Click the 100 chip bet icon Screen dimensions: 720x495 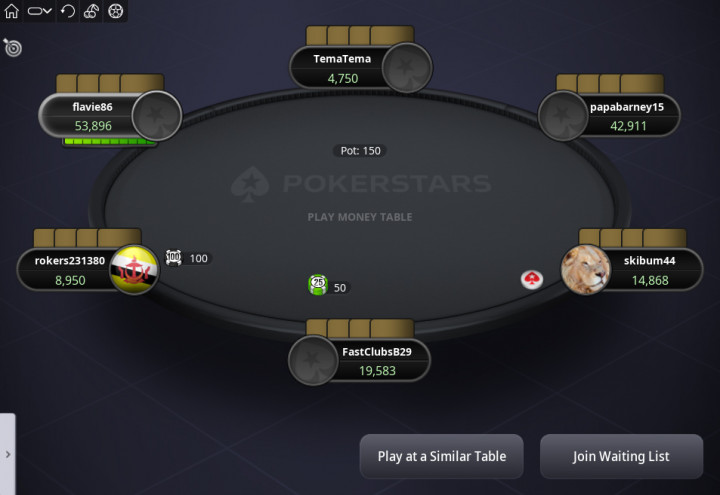pos(173,258)
